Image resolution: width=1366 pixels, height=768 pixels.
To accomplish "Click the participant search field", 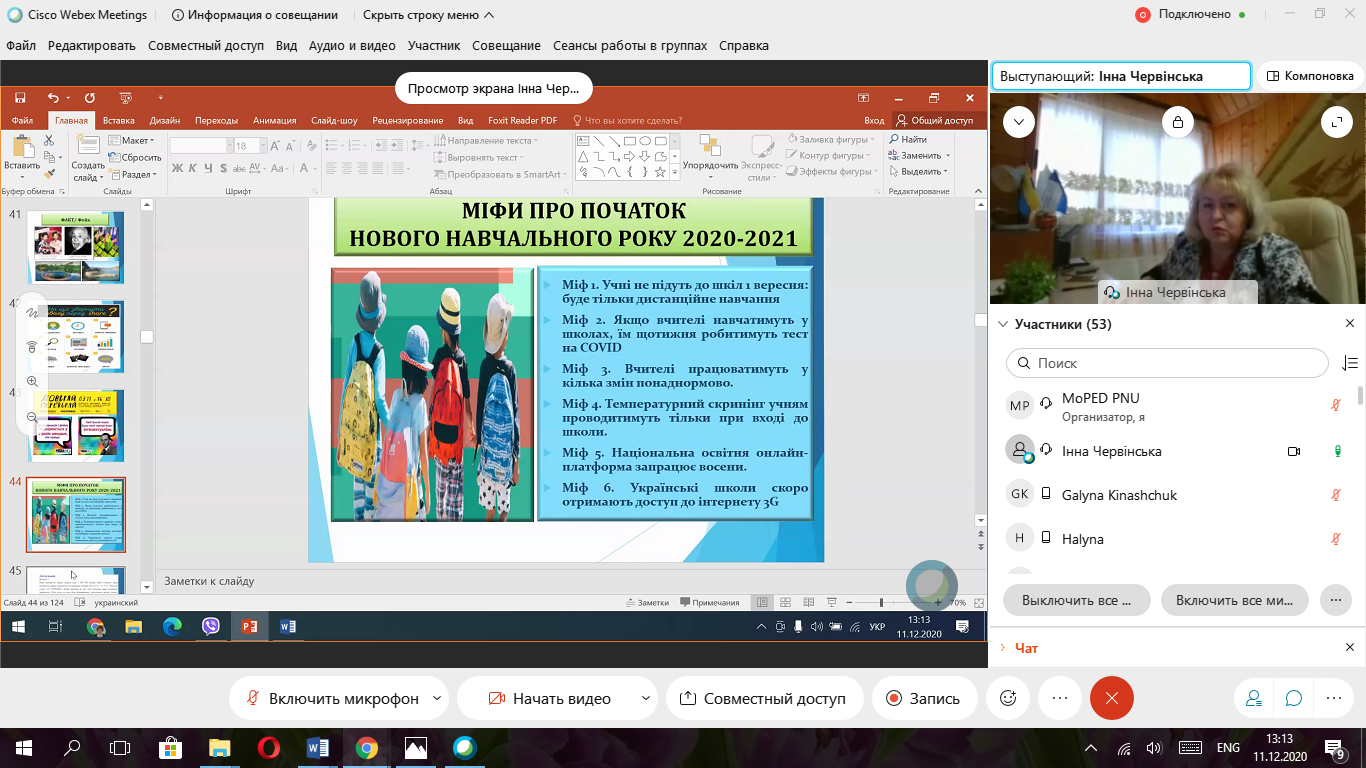I will pyautogui.click(x=1167, y=363).
